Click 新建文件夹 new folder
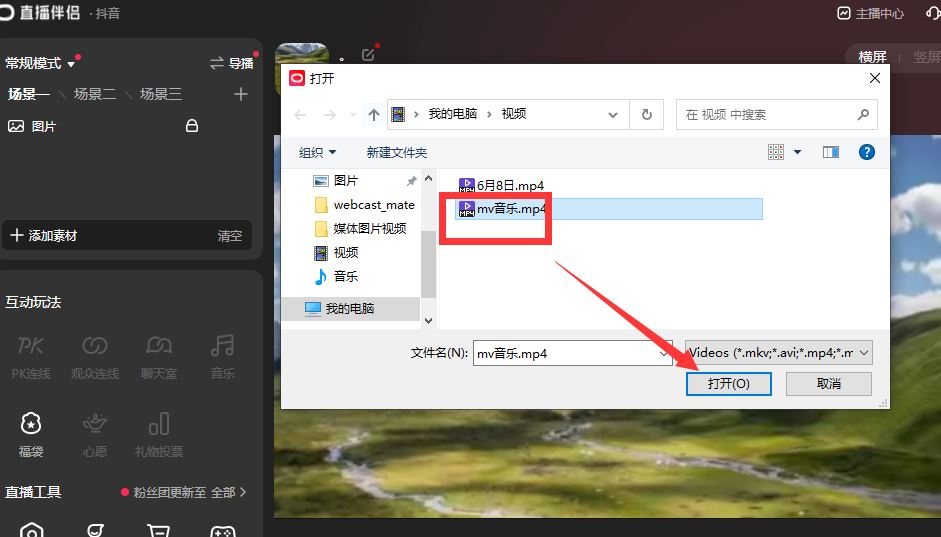This screenshot has width=941, height=537. 397,152
